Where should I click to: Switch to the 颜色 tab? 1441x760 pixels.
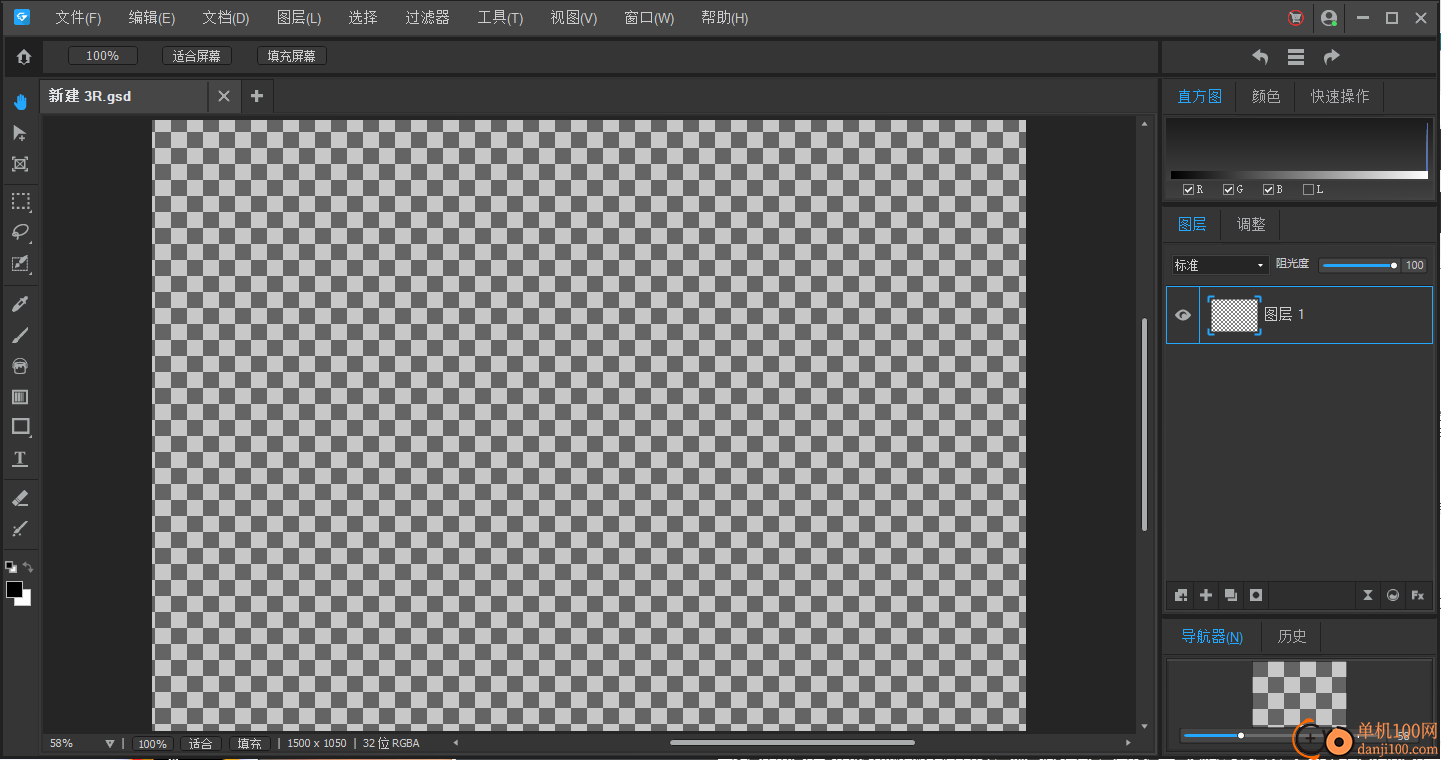click(x=1266, y=97)
